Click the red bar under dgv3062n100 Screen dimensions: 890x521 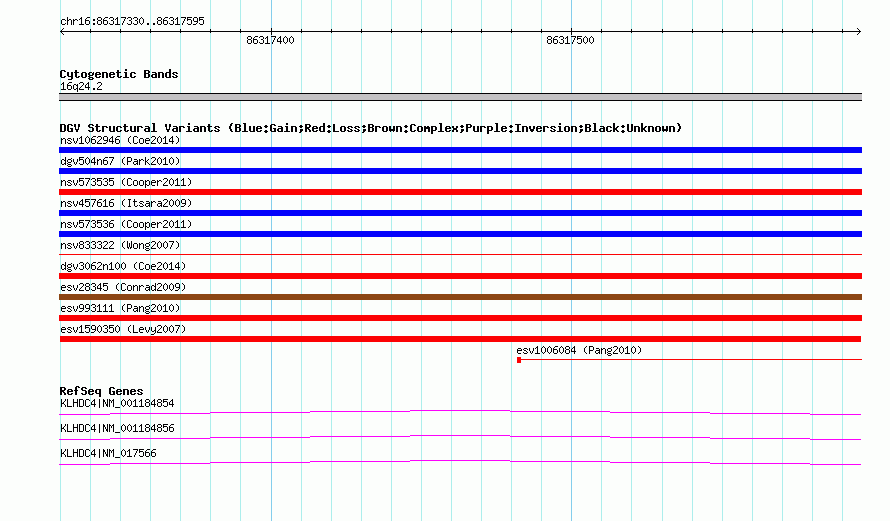click(460, 276)
